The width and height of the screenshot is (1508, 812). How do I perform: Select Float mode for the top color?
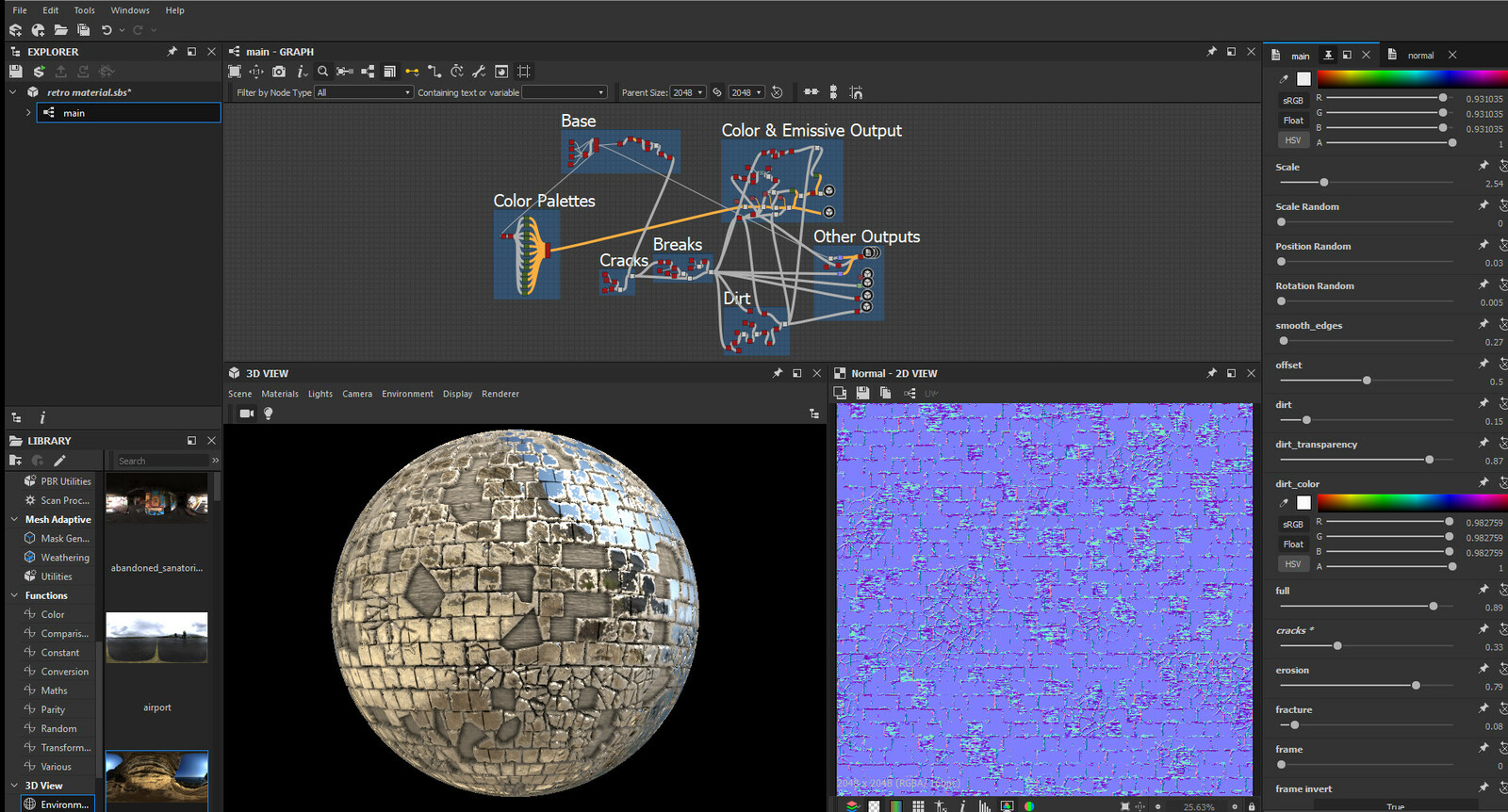click(x=1292, y=121)
